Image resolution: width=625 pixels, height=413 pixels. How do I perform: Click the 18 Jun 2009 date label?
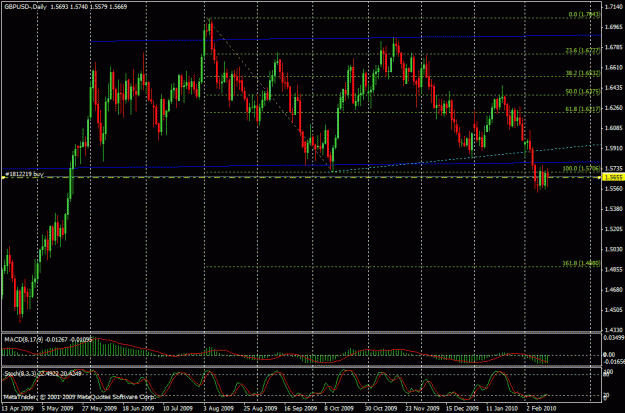pos(138,409)
